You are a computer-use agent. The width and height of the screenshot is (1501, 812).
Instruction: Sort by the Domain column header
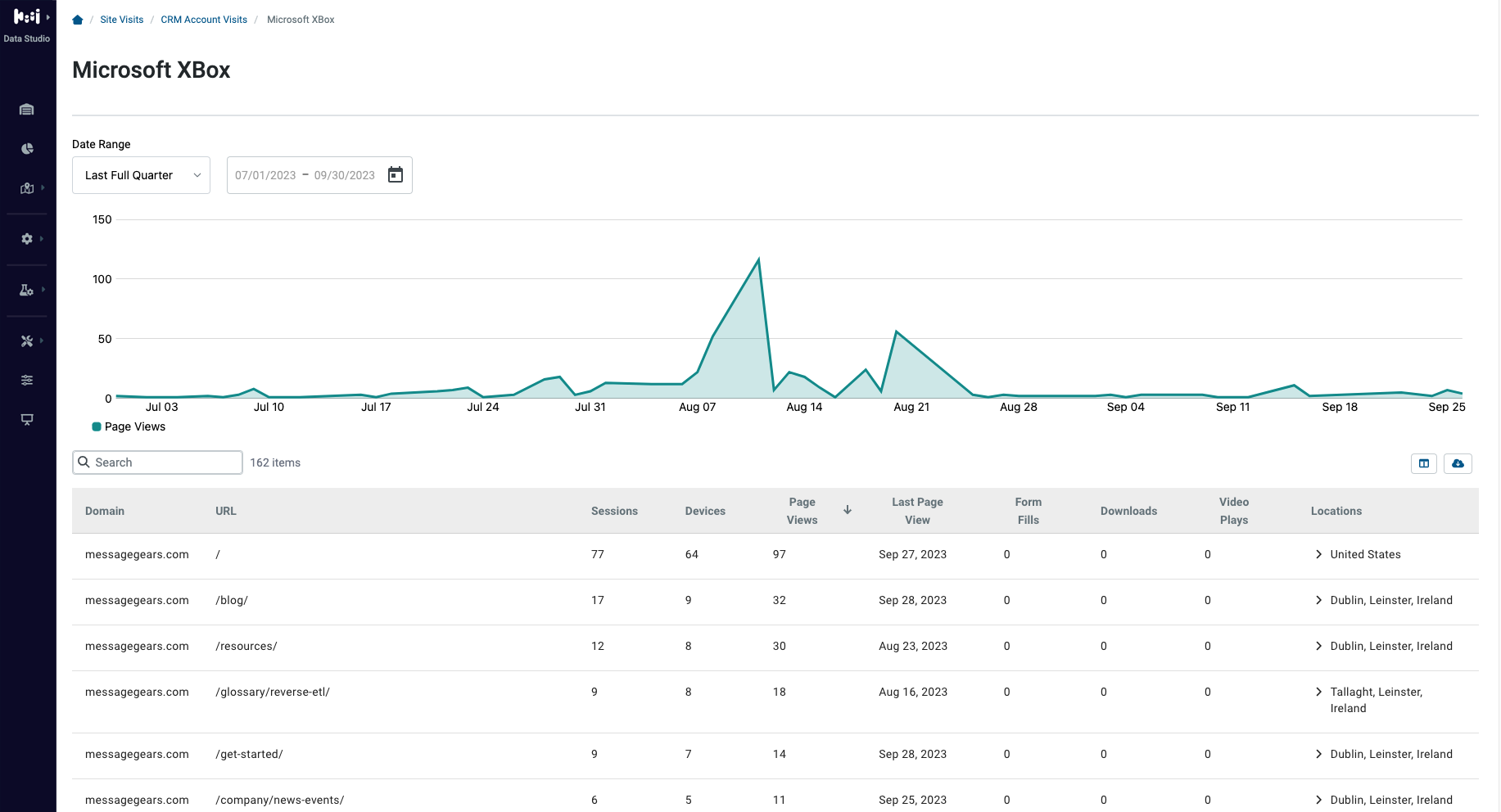point(105,511)
